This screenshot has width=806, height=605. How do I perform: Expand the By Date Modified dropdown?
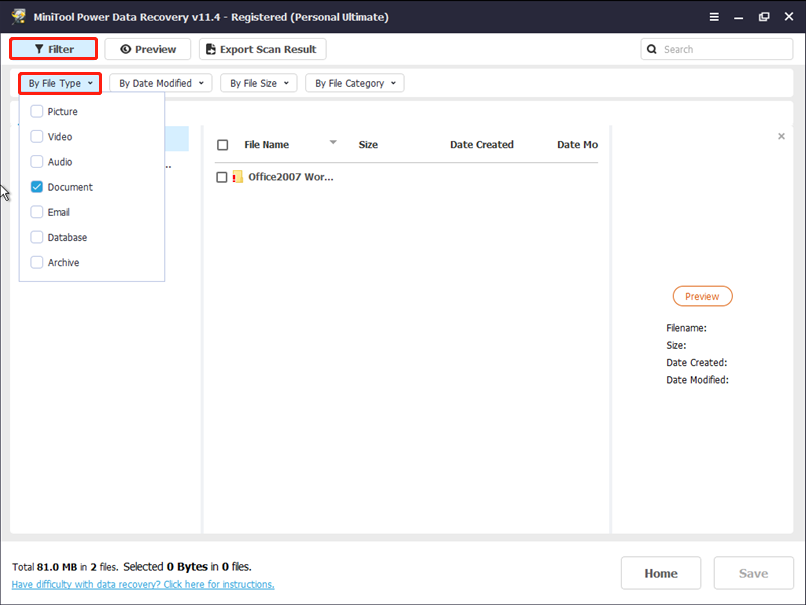click(160, 84)
